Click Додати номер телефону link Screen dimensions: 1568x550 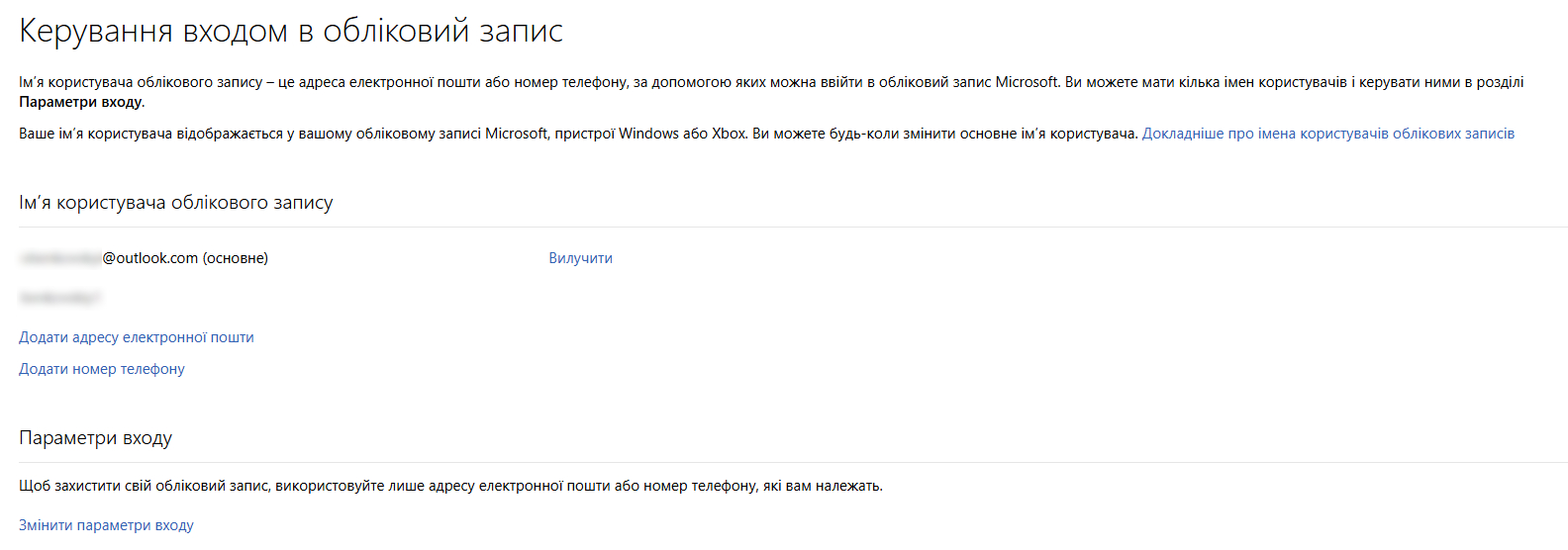click(102, 369)
